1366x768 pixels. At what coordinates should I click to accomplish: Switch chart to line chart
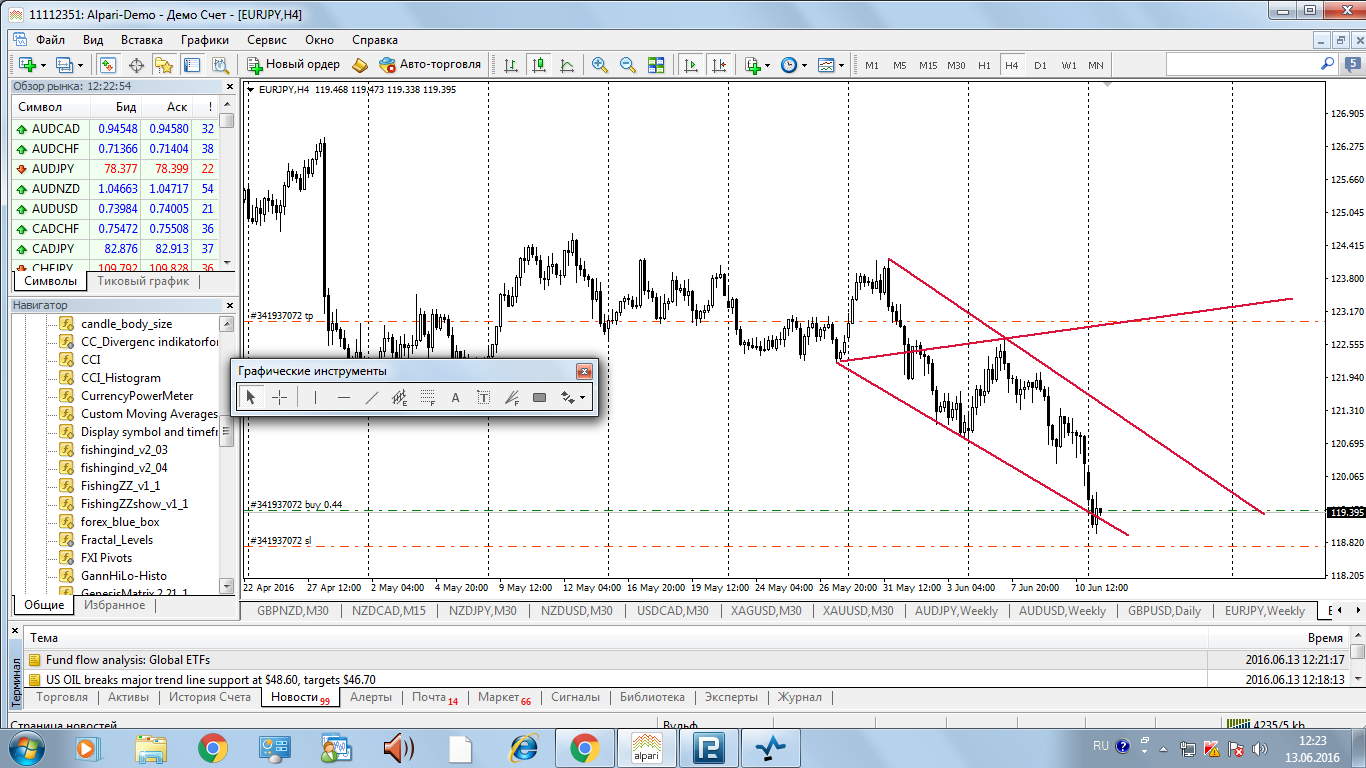coord(567,65)
